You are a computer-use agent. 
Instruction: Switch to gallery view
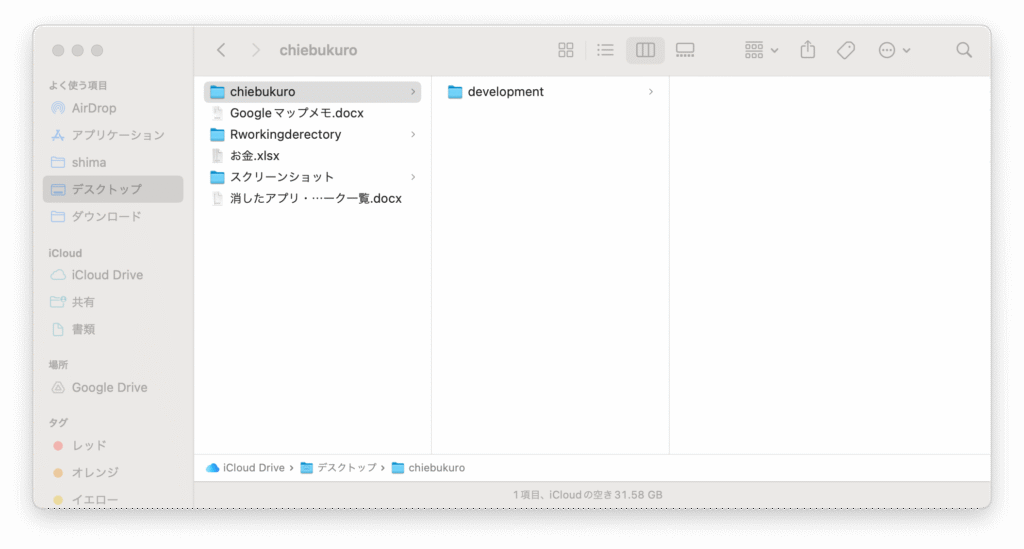pyautogui.click(x=685, y=50)
